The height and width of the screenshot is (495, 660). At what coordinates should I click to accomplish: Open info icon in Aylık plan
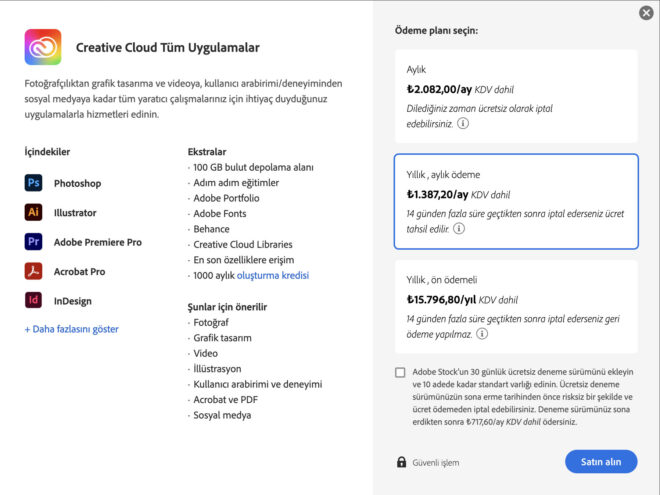coord(463,124)
